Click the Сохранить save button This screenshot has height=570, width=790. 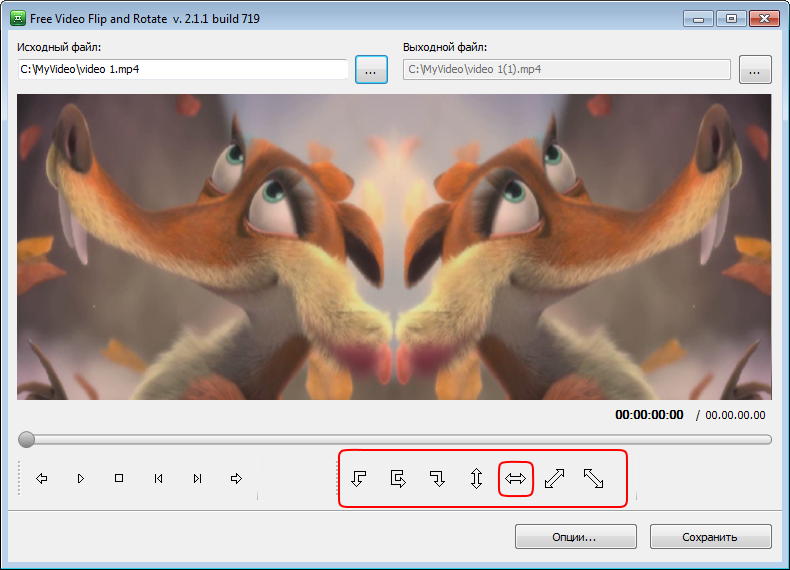coord(710,537)
